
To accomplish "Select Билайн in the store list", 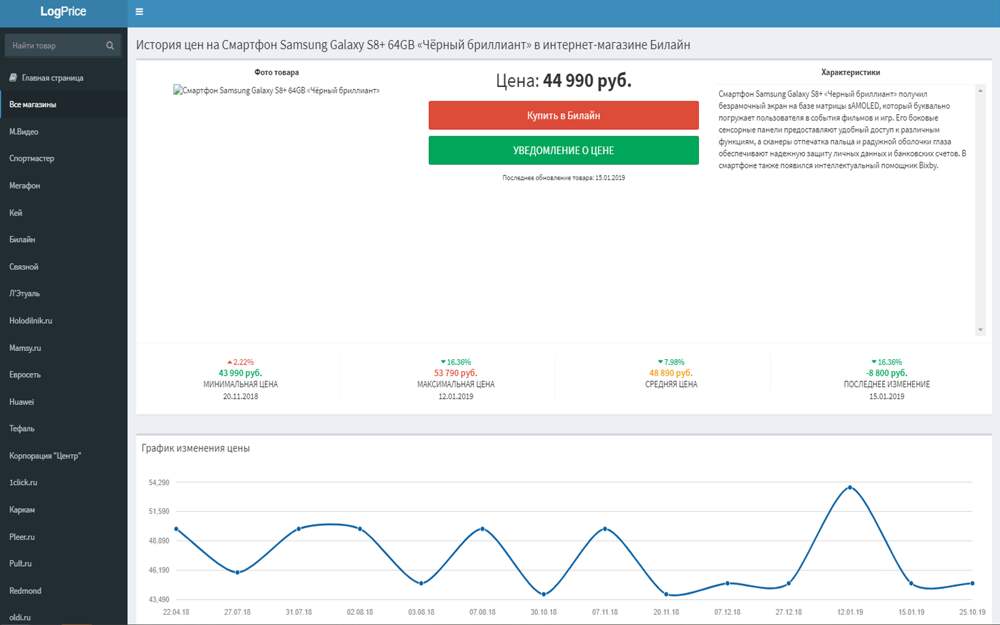I will (22, 240).
